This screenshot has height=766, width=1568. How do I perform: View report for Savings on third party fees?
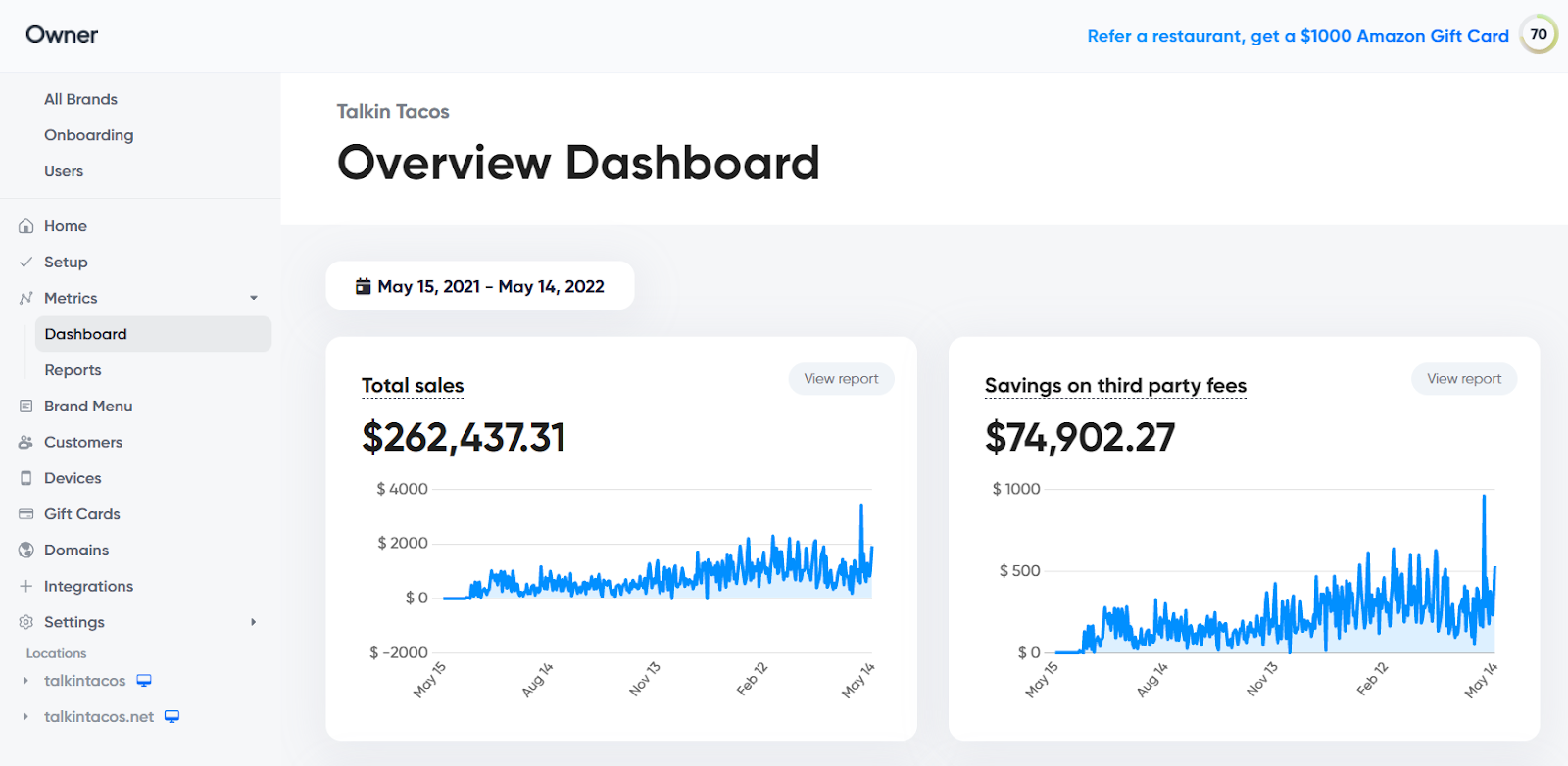click(x=1464, y=379)
